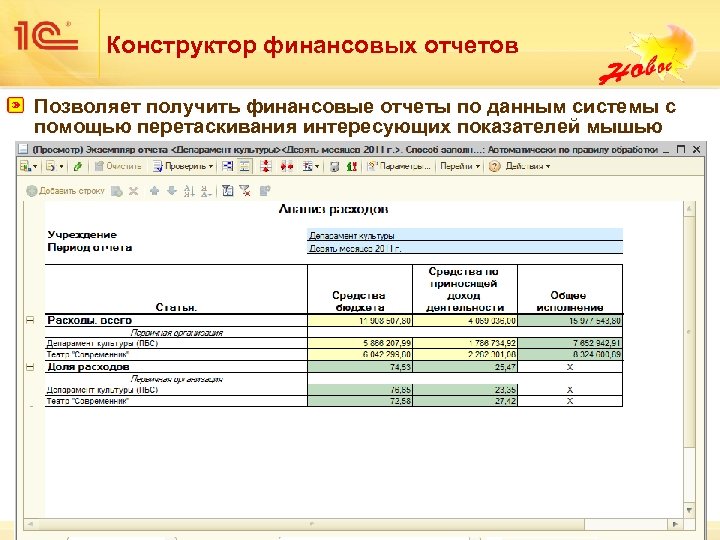The image size is (720, 540).
Task: Click the table settings icon with dropdown
Action: pyautogui.click(x=308, y=166)
